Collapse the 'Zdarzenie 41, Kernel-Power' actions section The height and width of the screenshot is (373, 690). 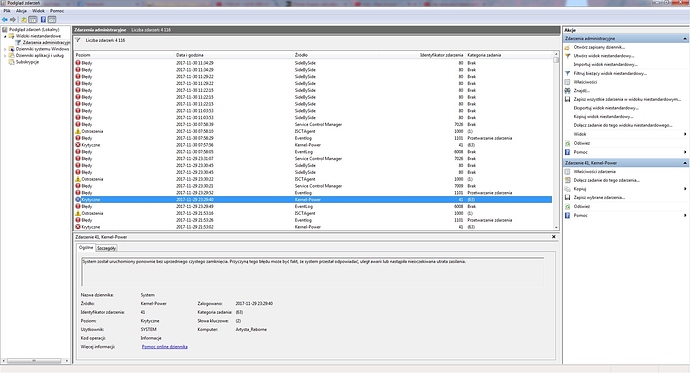pos(684,163)
